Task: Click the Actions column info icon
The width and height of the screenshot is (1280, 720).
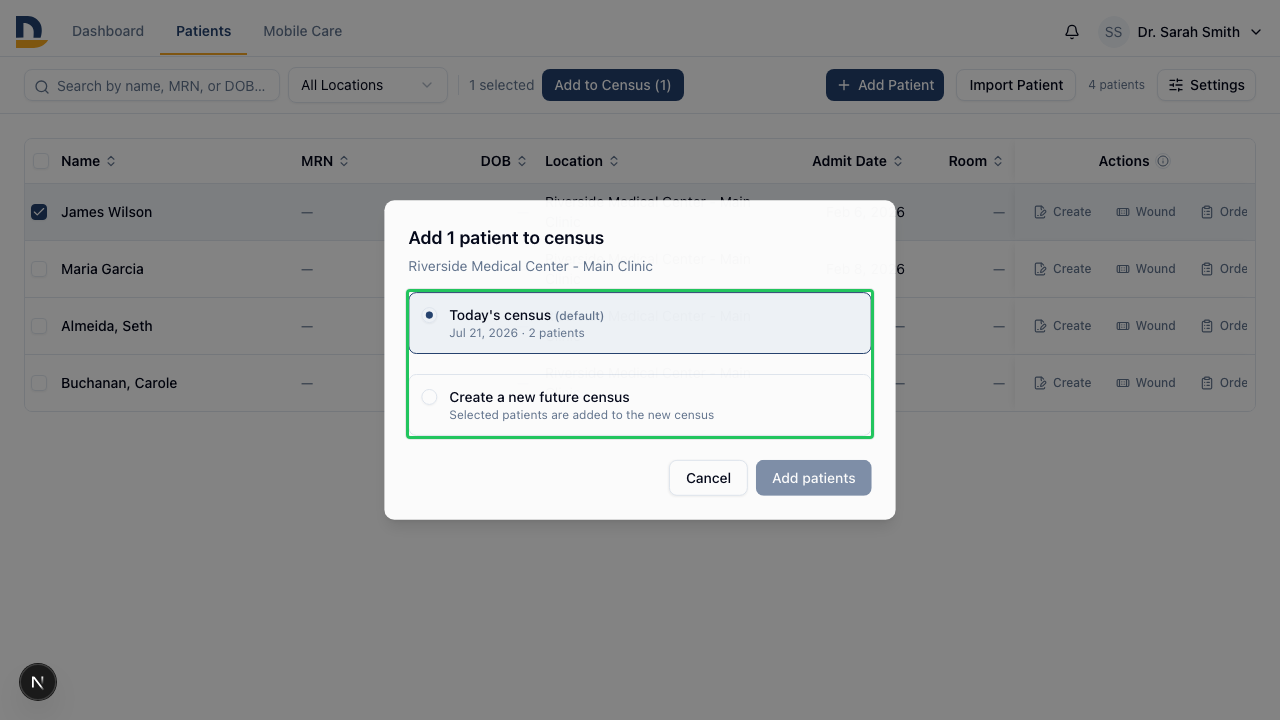Action: pyautogui.click(x=1163, y=161)
